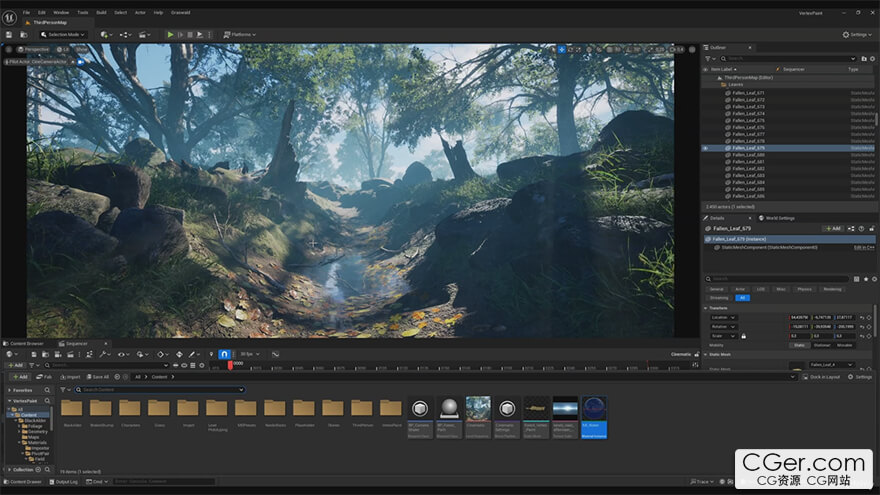Click the snapping magnet icon in Sequencer

point(224,354)
